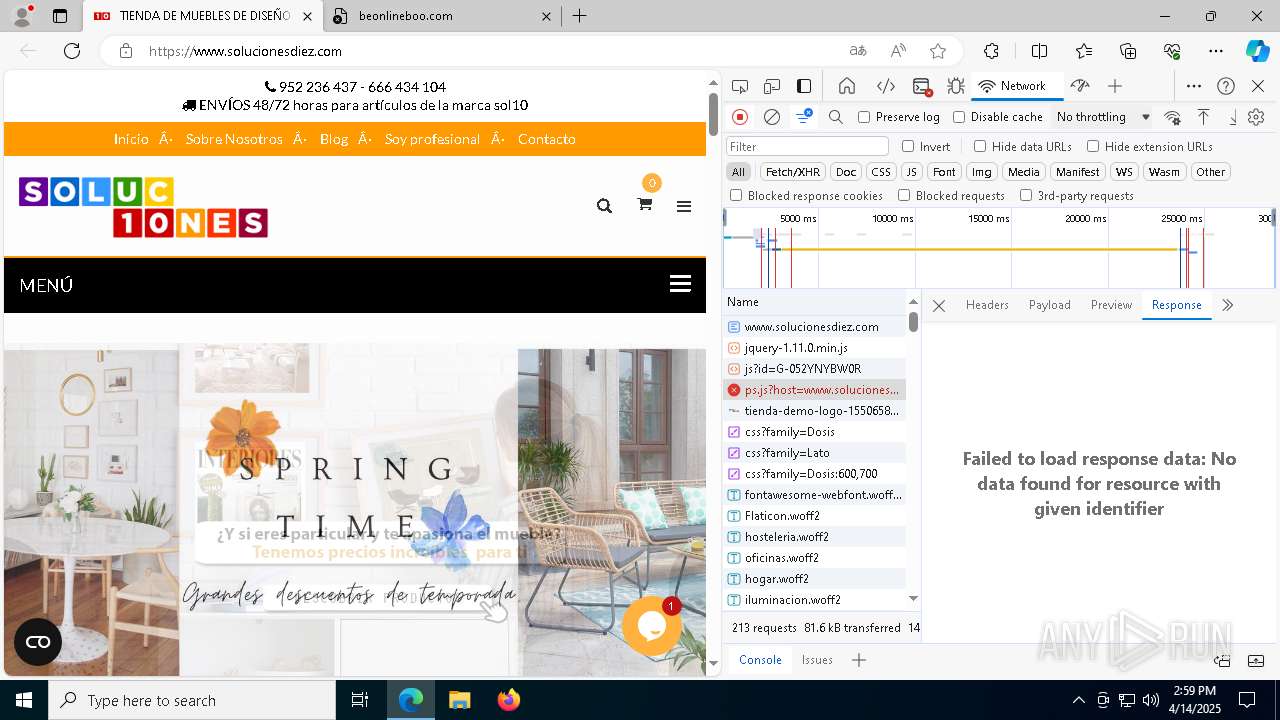The height and width of the screenshot is (720, 1280).
Task: Select the jquery-1.11.0.min.js request
Action: [x=814, y=348]
